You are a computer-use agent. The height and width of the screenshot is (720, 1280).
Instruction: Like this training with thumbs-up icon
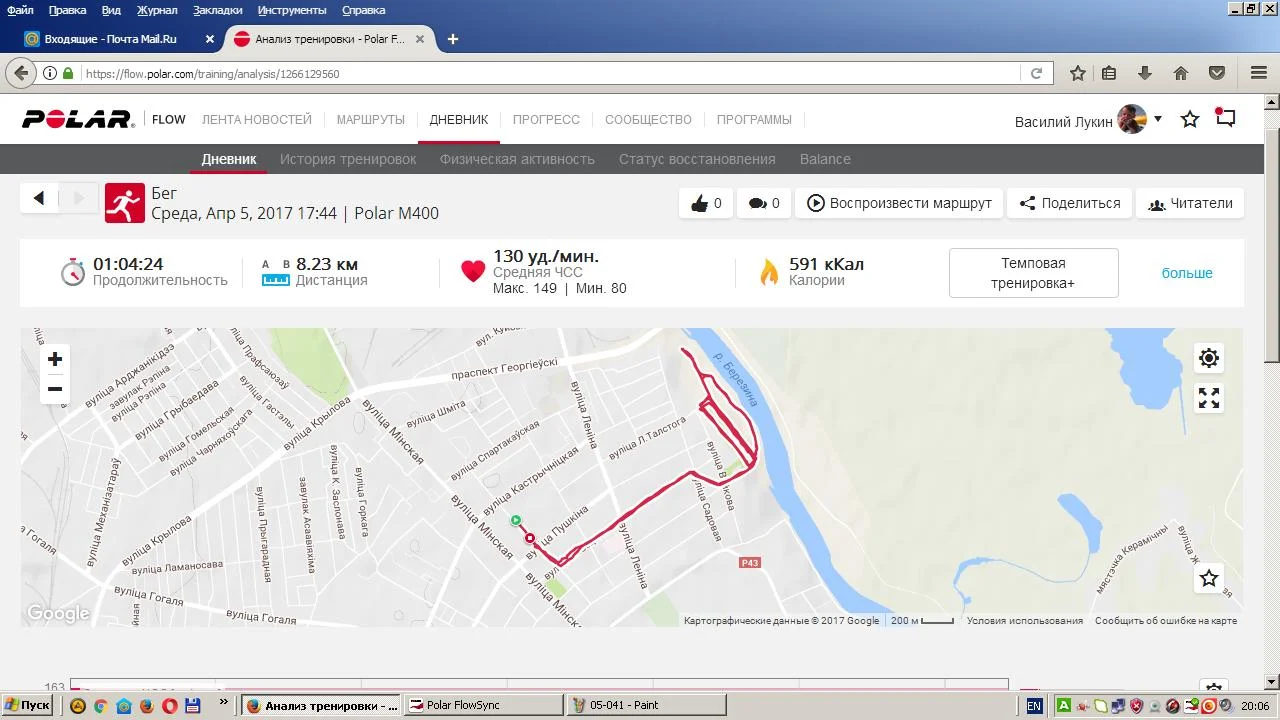pos(706,203)
